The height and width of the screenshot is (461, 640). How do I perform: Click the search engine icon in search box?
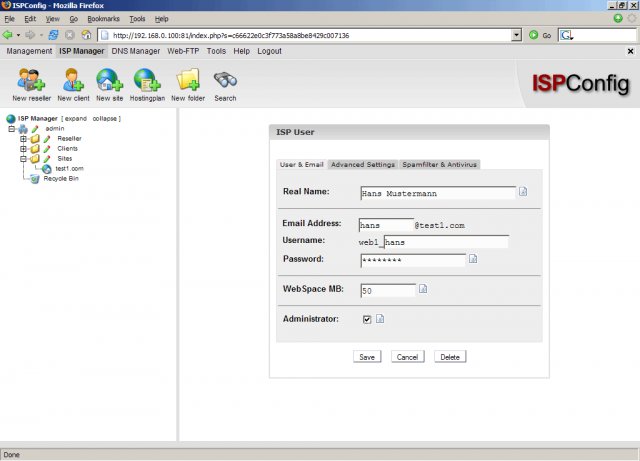(x=566, y=36)
